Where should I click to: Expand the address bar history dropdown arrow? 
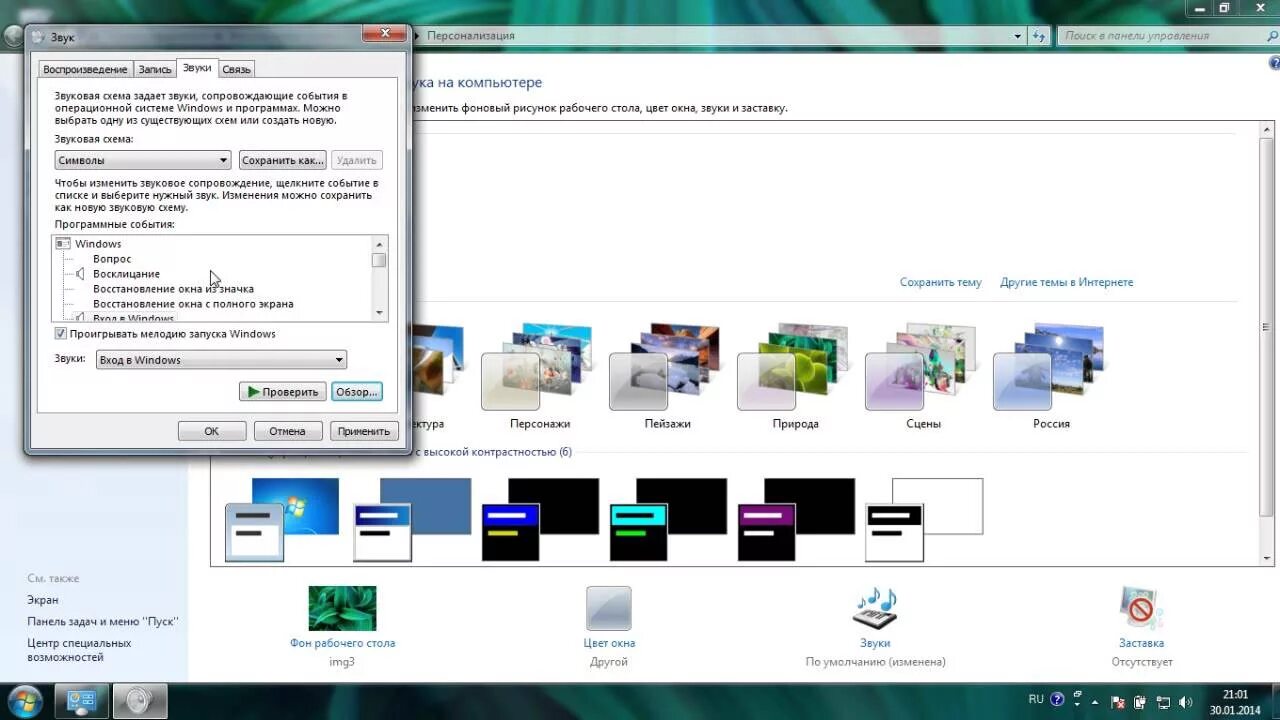[x=1017, y=36]
